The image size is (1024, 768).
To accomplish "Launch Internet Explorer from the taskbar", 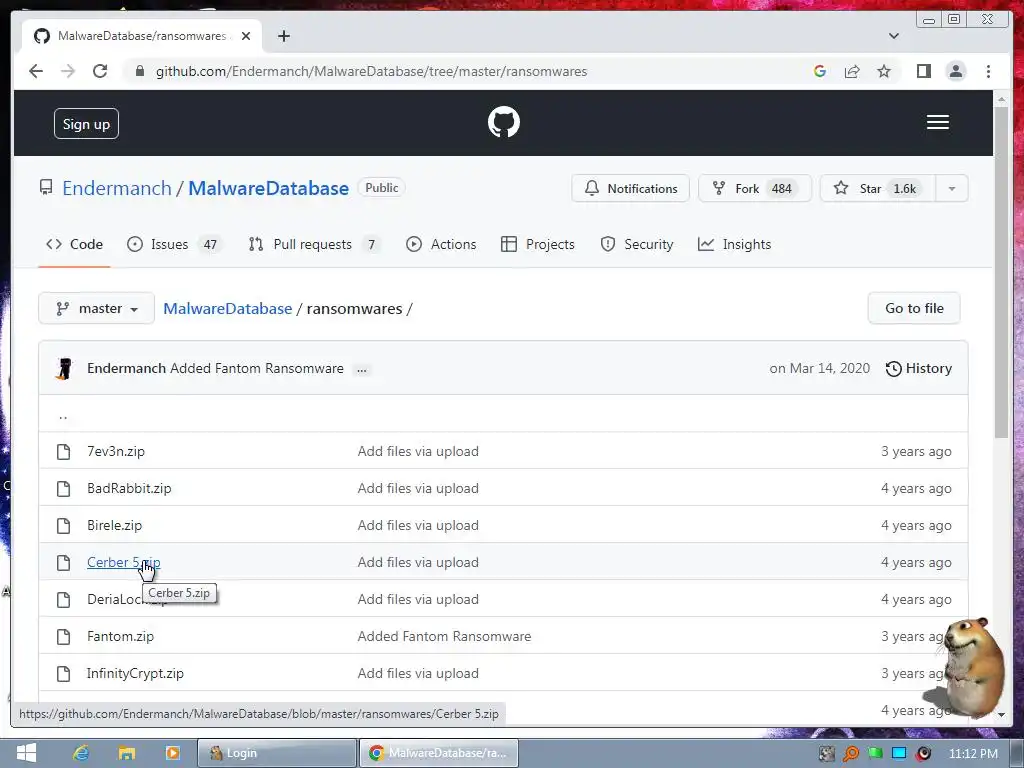I will pos(81,753).
